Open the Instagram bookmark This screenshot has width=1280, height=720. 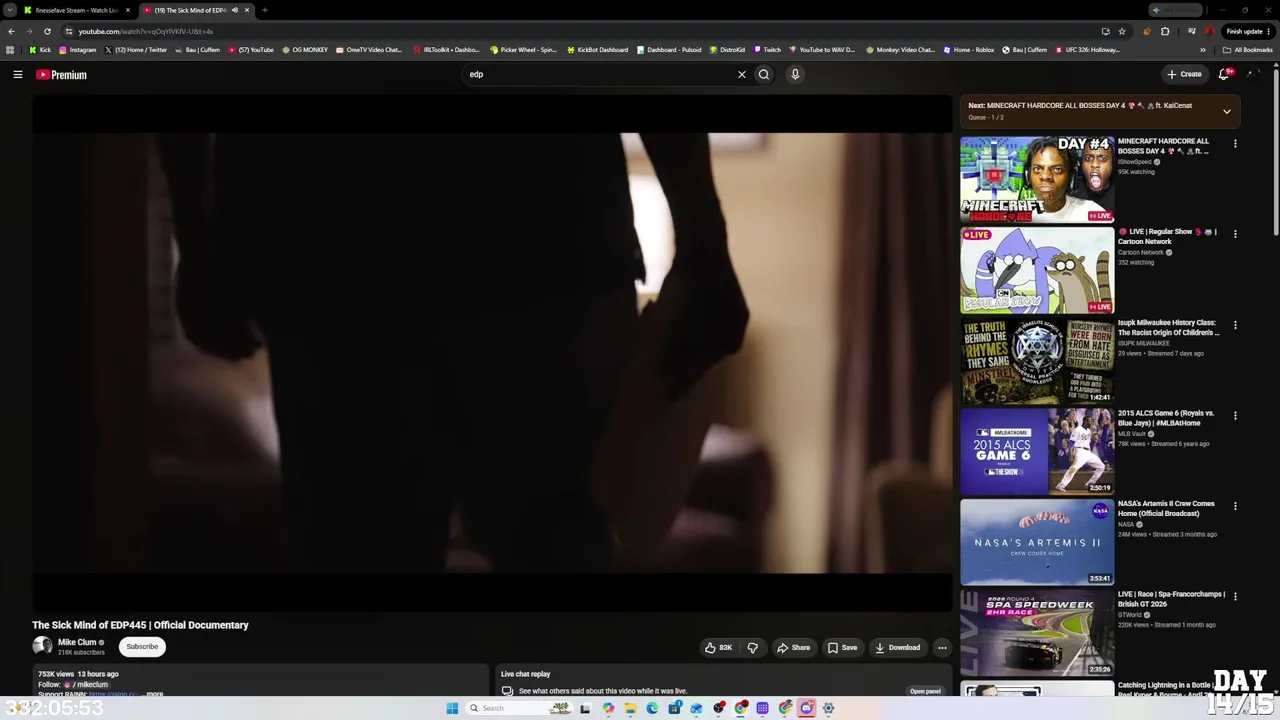pyautogui.click(x=78, y=50)
